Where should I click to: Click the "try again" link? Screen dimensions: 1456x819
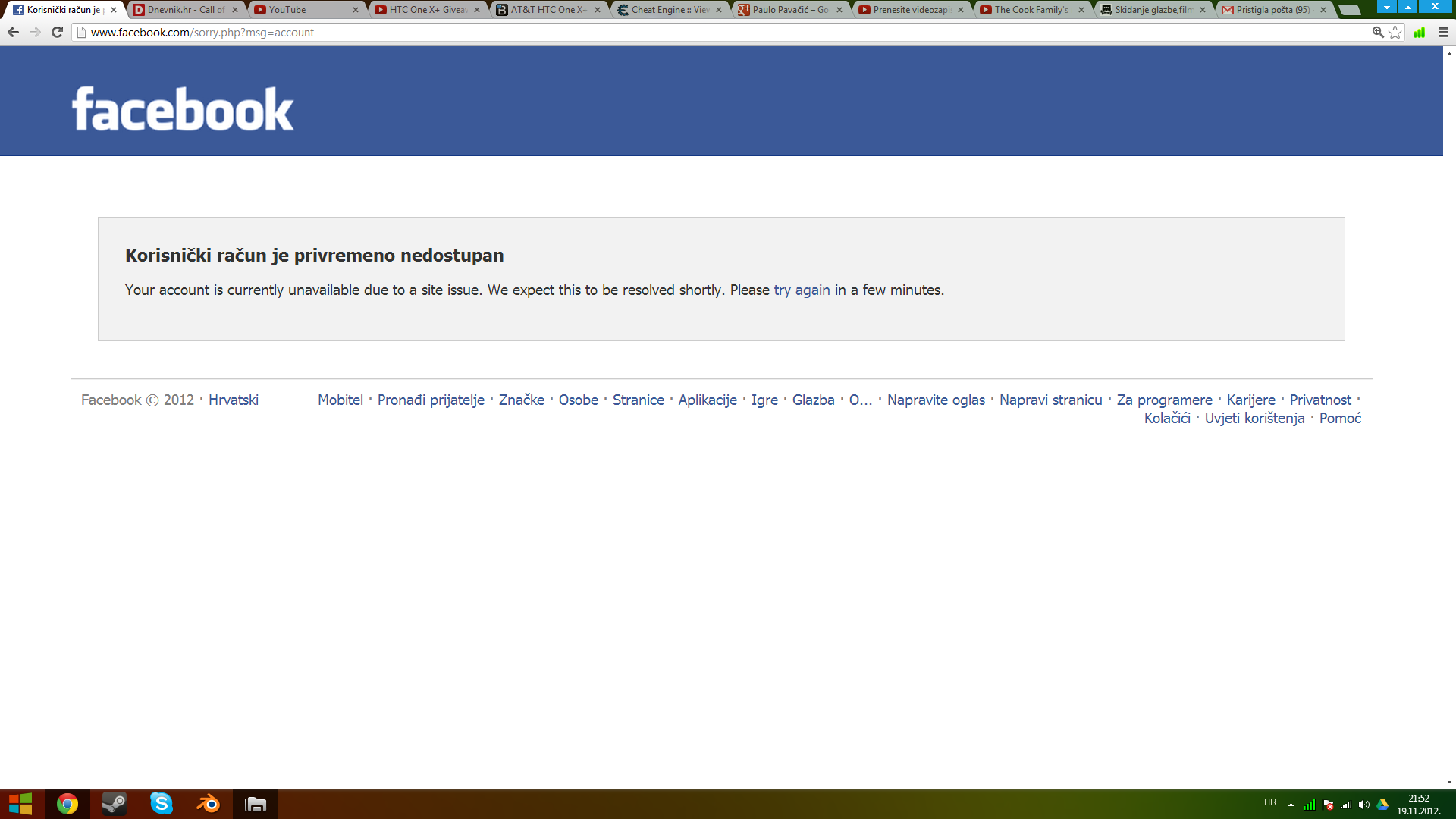802,290
